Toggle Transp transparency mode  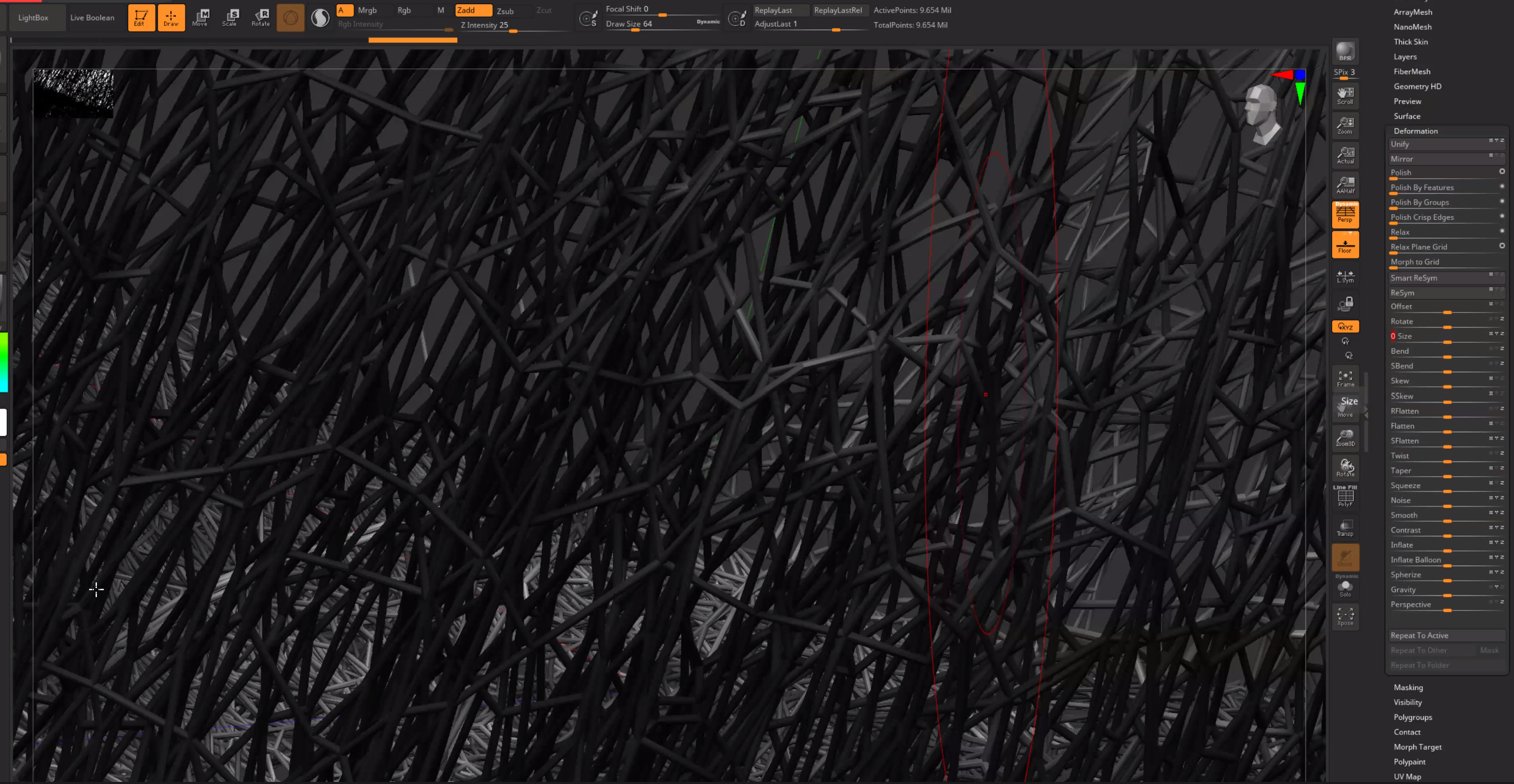coord(1345,527)
